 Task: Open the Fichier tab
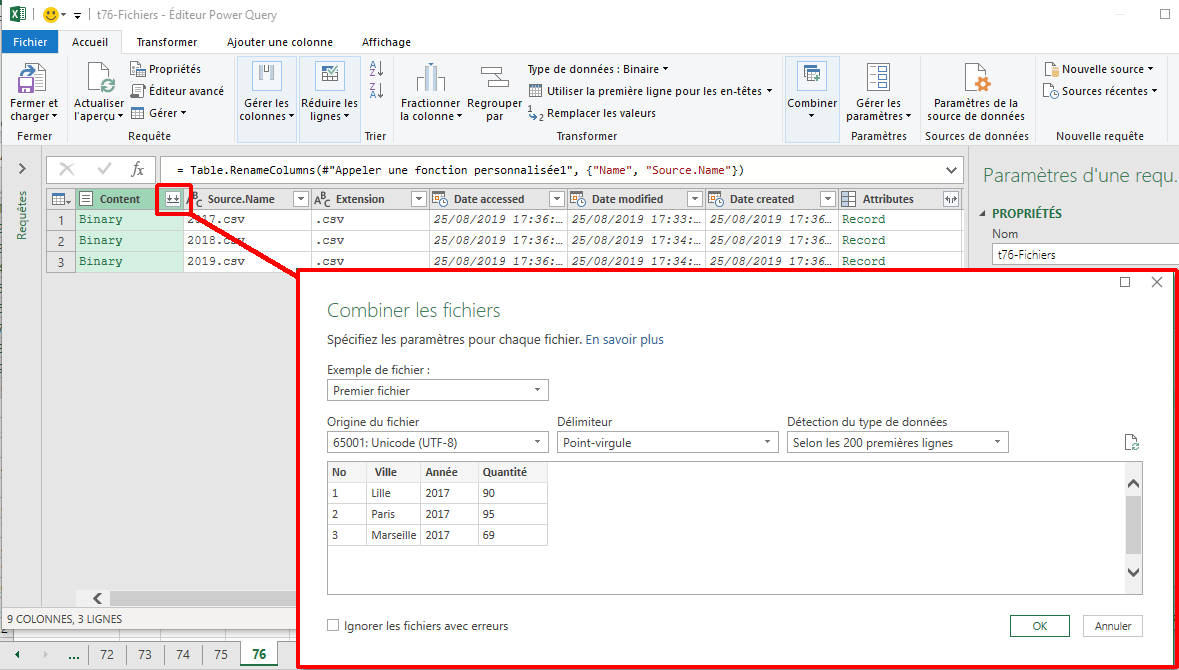[30, 42]
